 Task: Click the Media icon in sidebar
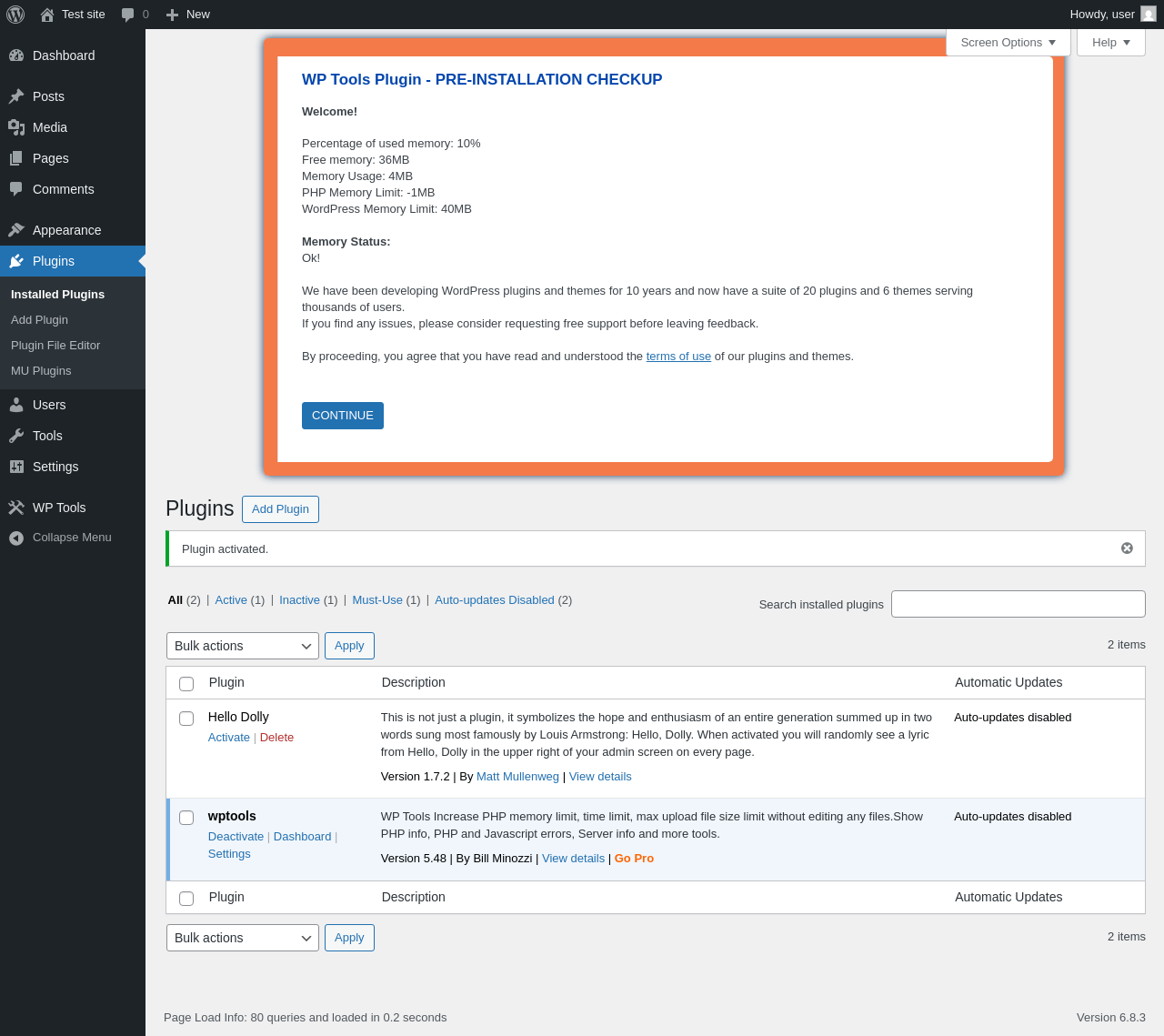[16, 127]
